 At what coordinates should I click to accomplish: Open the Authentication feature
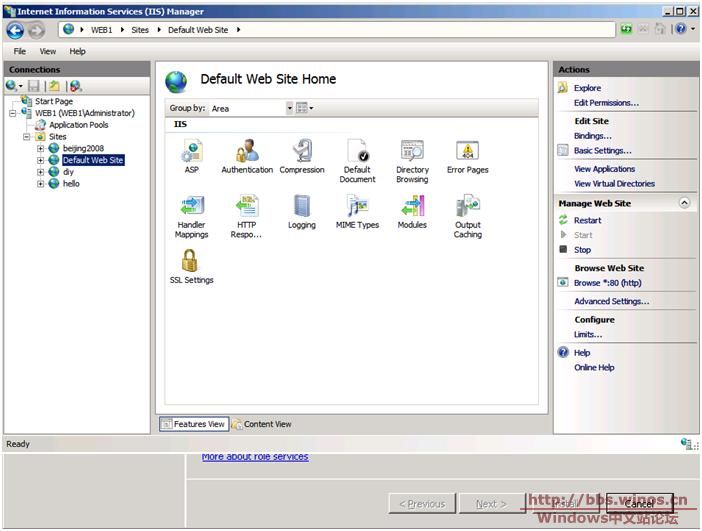[x=247, y=157]
